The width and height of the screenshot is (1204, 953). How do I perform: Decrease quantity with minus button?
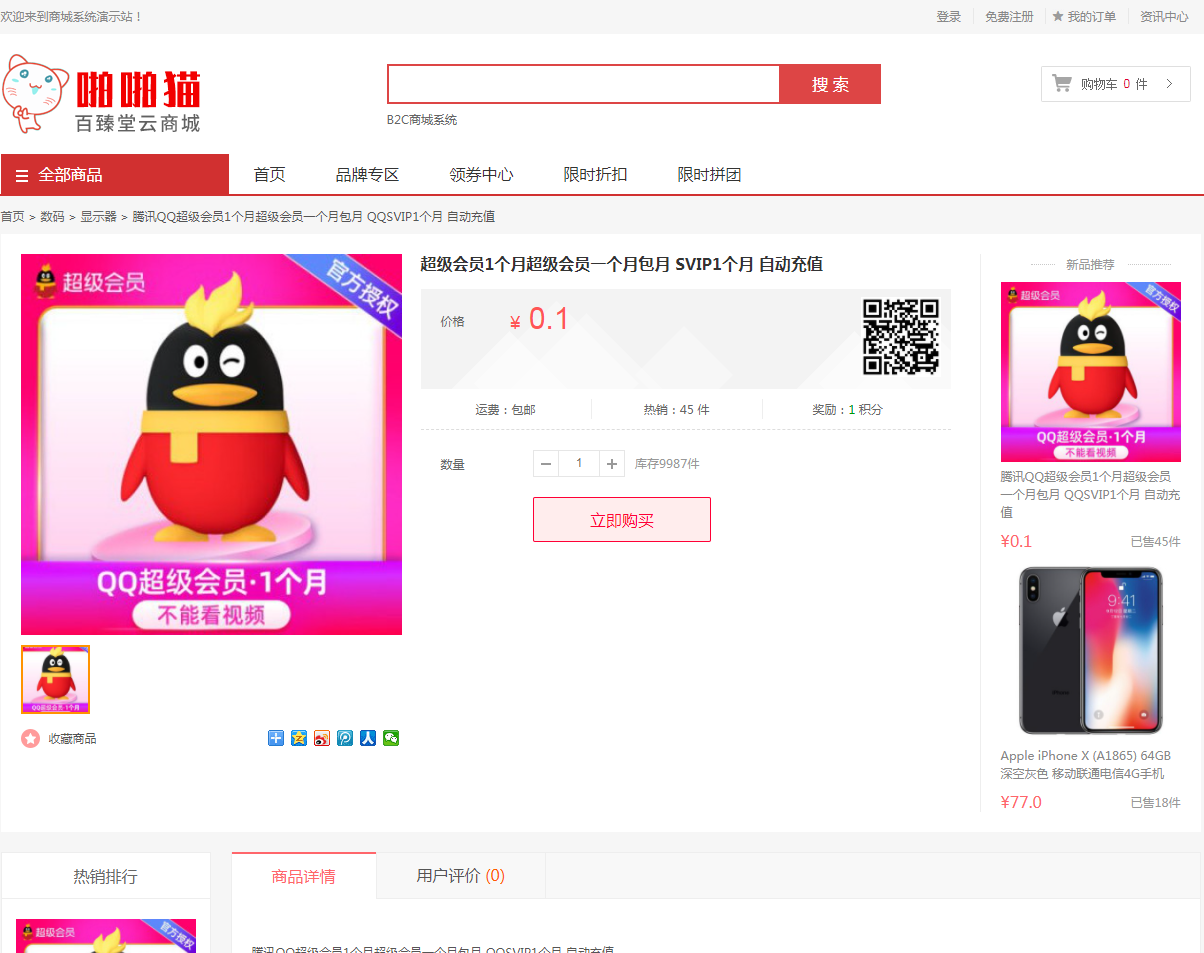click(546, 464)
